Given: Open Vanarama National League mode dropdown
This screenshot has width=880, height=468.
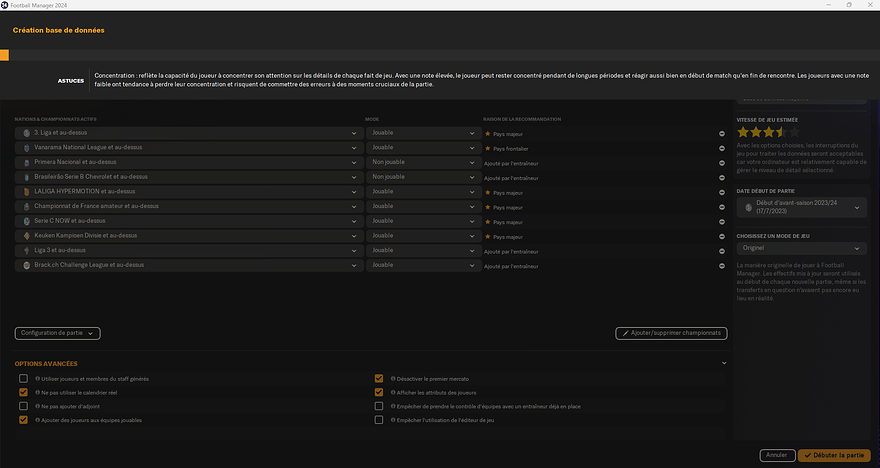Looking at the screenshot, I should 424,148.
